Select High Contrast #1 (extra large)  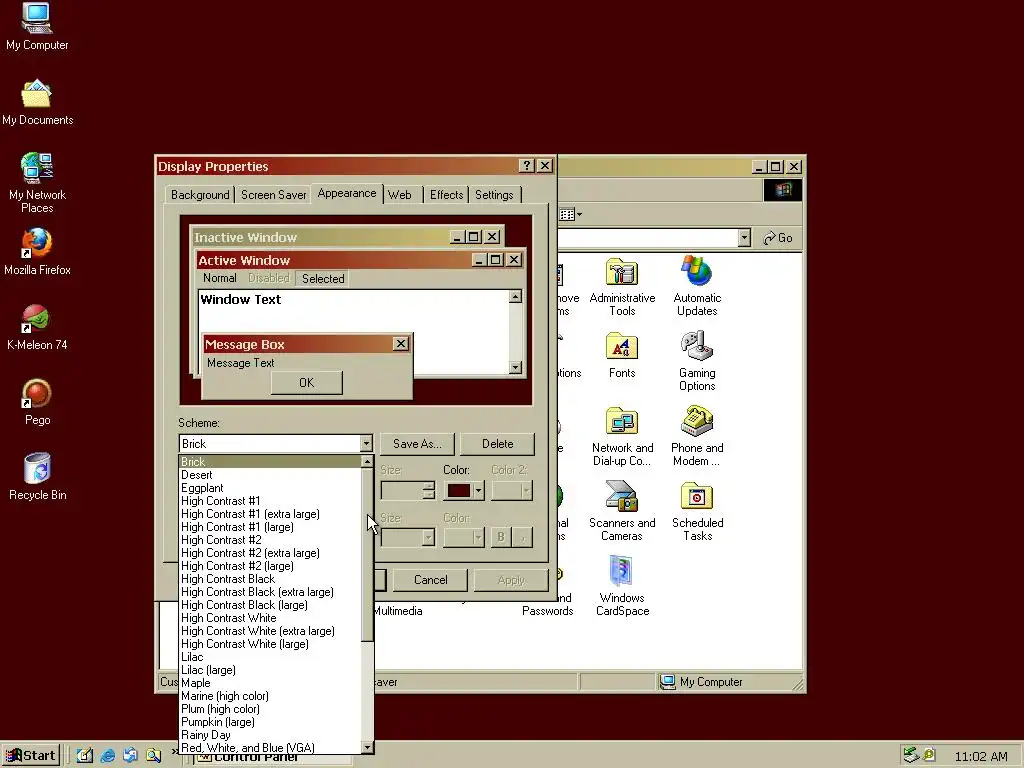(270, 514)
